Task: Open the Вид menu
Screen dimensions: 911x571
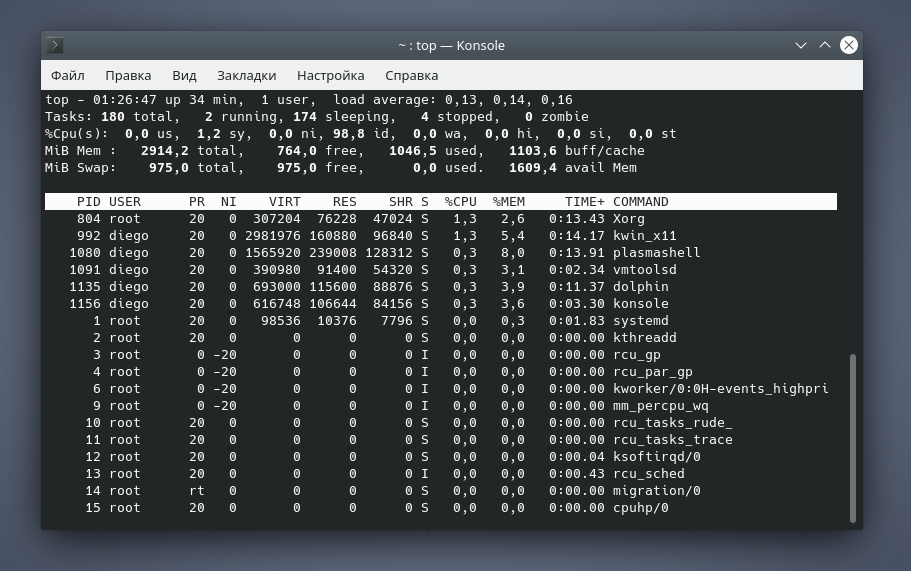Action: coord(184,75)
